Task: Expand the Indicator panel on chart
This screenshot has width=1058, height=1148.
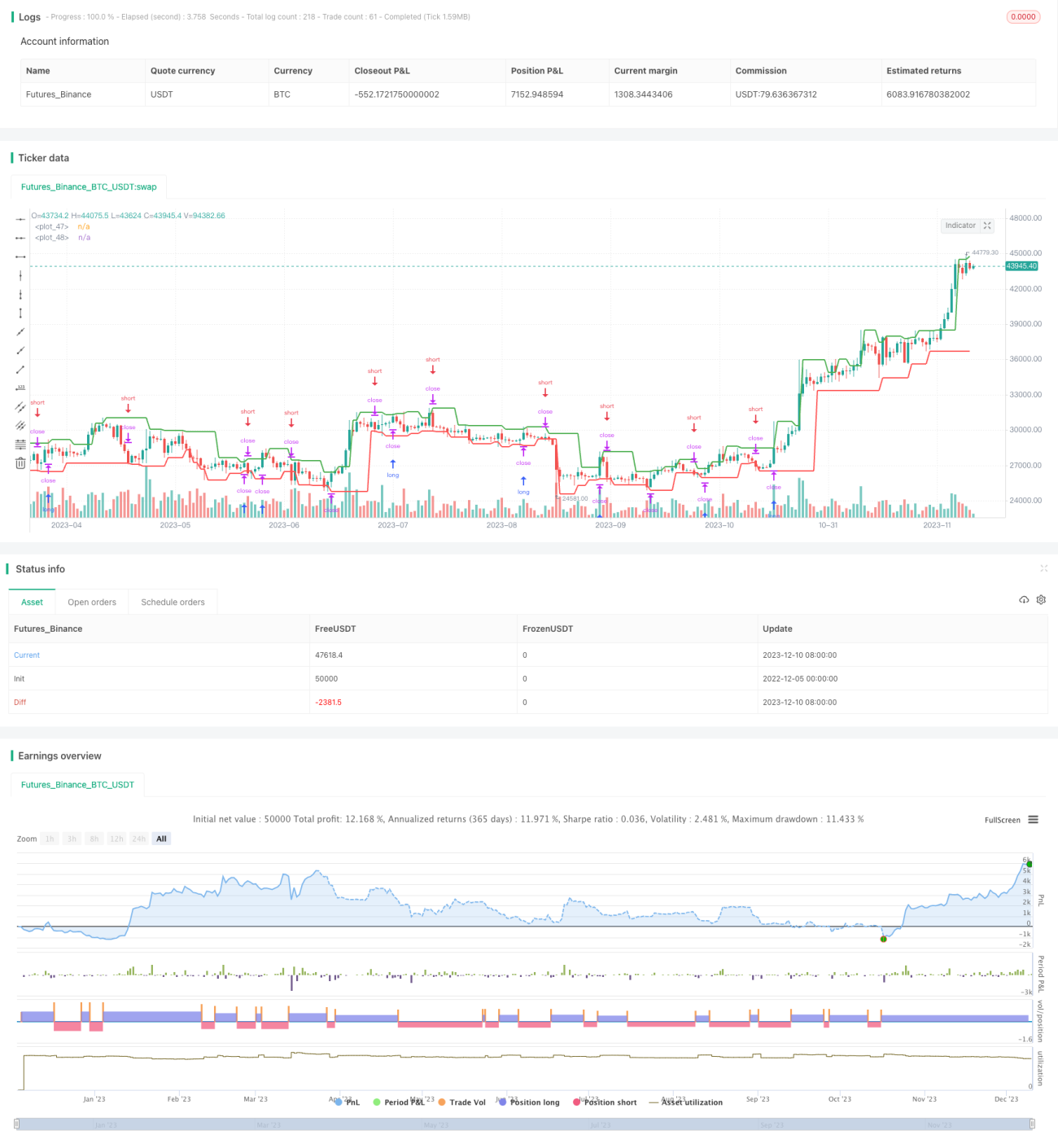Action: tap(987, 226)
